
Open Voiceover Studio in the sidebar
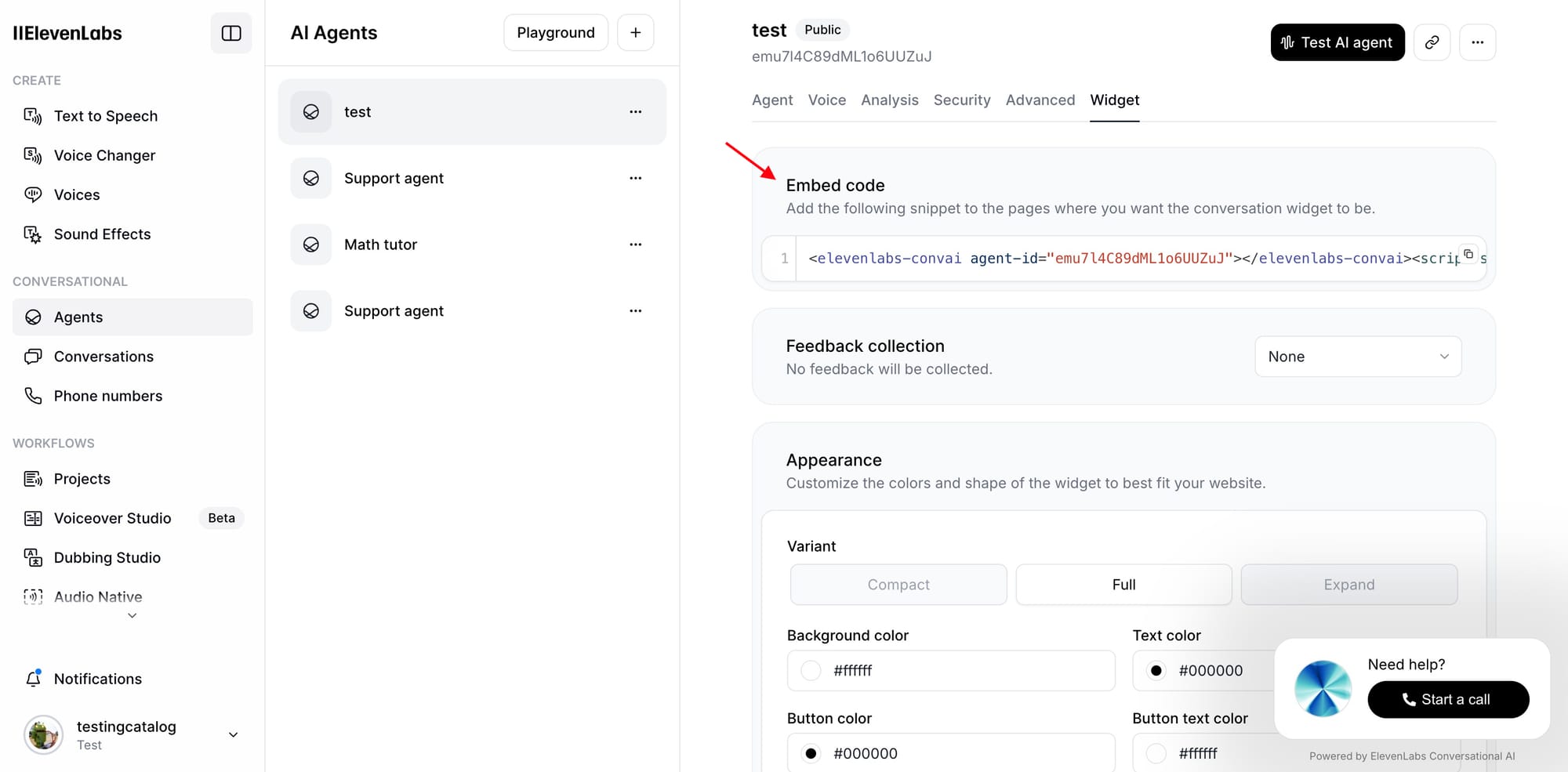coord(132,518)
